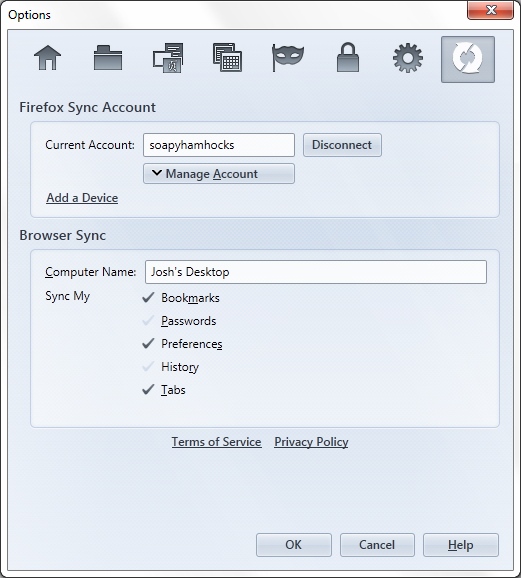
Task: Click the Cancel button
Action: (x=377, y=545)
